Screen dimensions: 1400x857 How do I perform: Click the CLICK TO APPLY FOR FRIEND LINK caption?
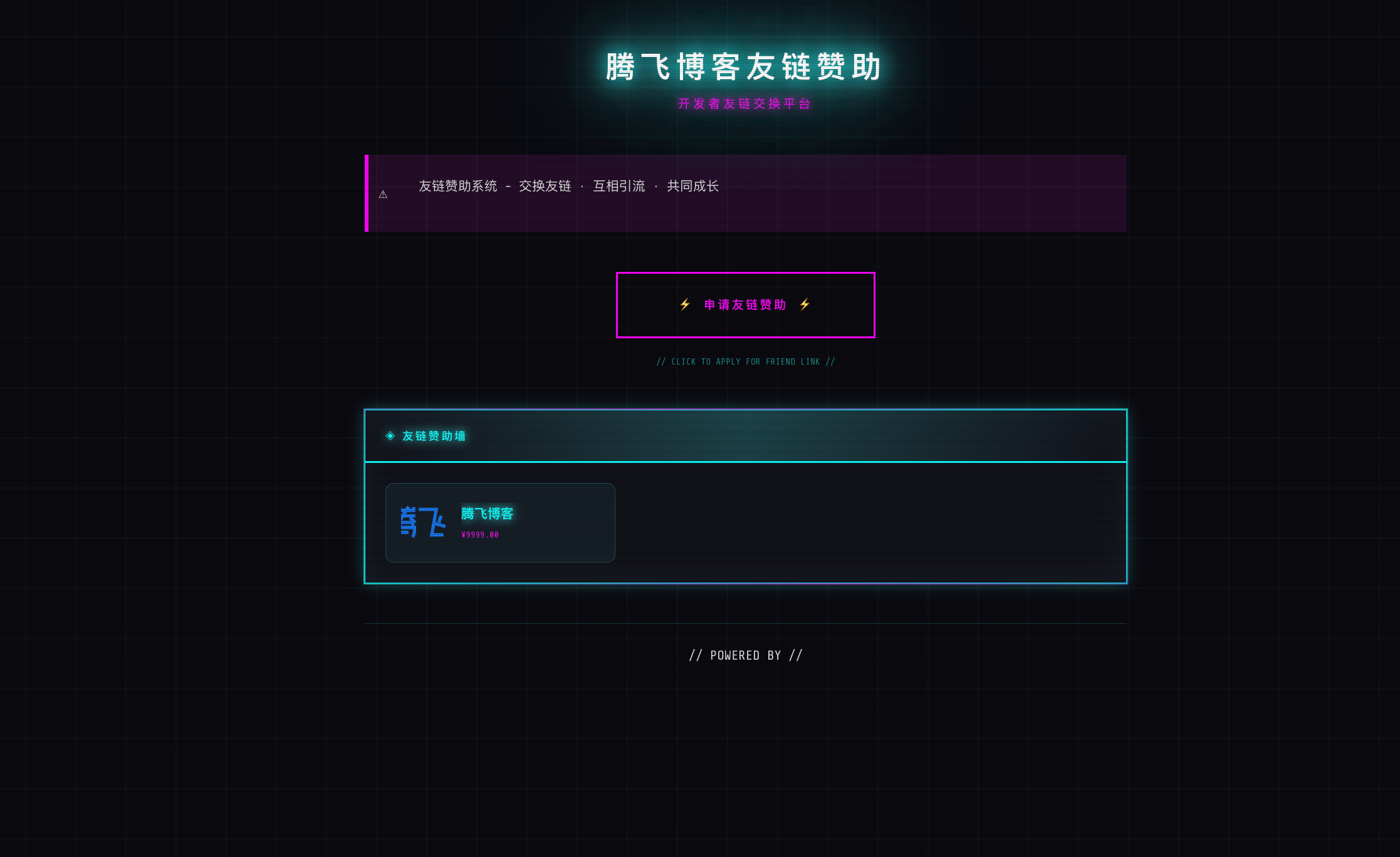[x=745, y=362]
